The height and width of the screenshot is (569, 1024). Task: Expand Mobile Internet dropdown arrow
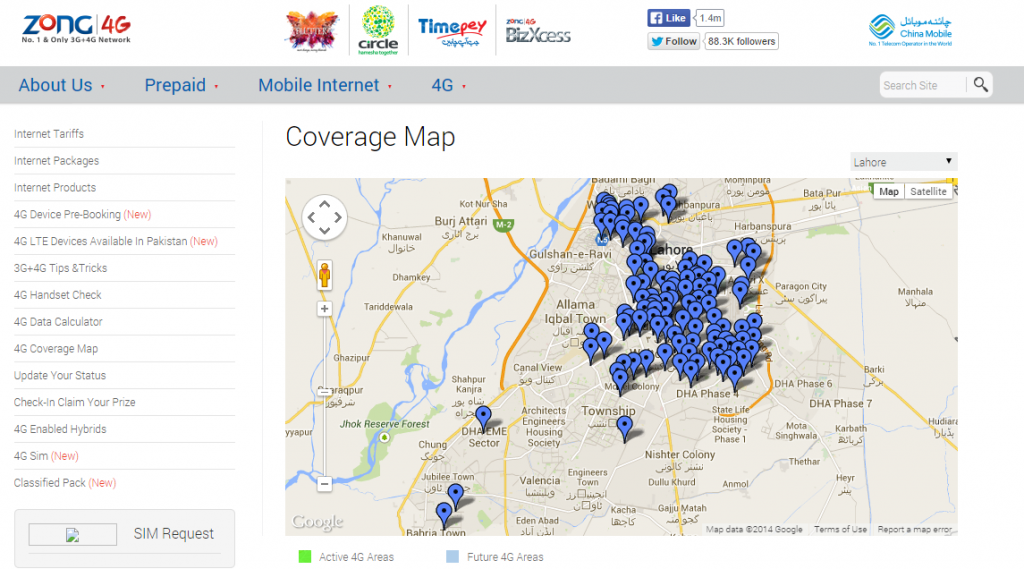390,86
